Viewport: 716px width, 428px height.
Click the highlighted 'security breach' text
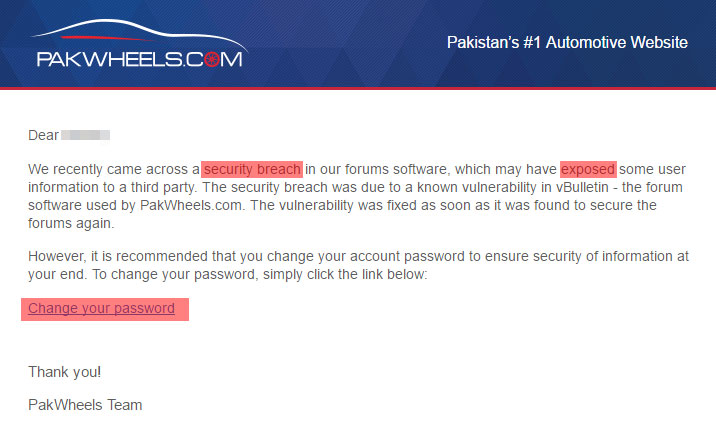click(x=252, y=169)
